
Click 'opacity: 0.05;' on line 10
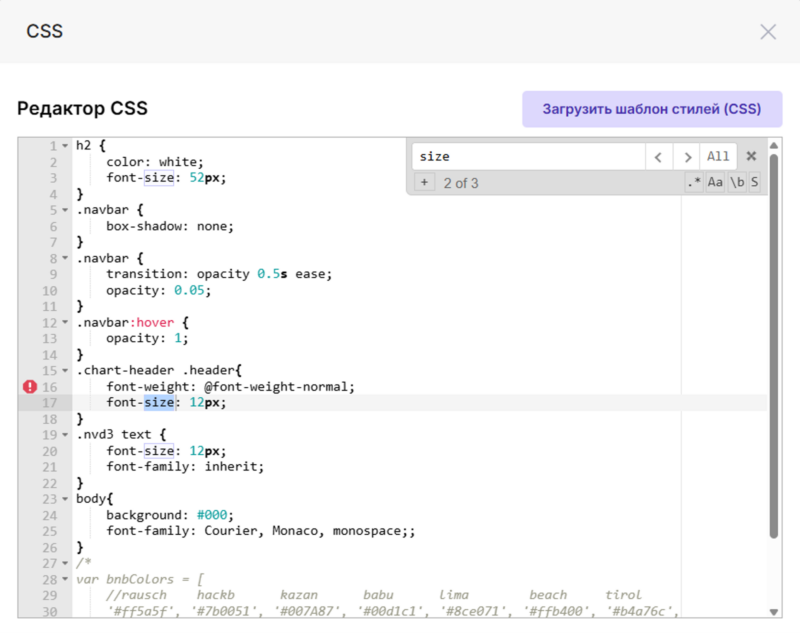pos(158,290)
